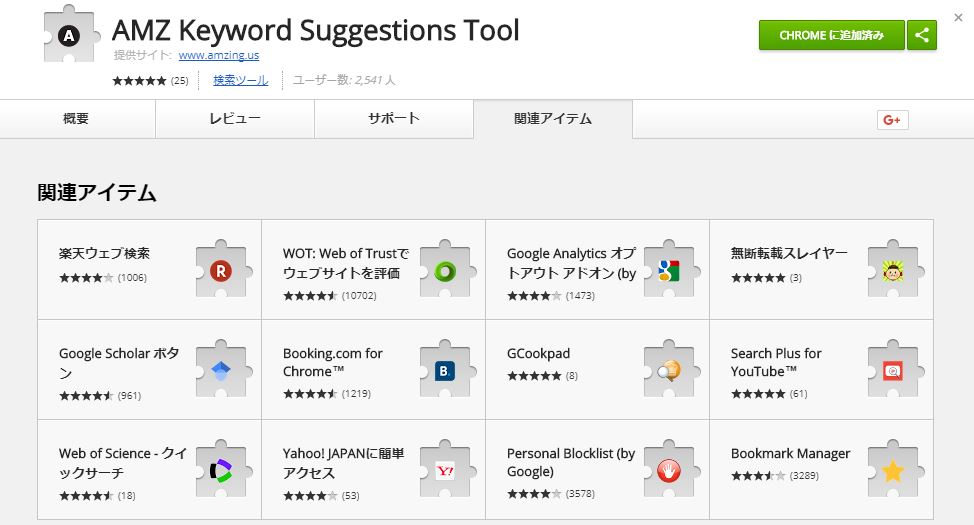This screenshot has width=974, height=525.
Task: Click the Web of Science icon
Action: click(222, 470)
